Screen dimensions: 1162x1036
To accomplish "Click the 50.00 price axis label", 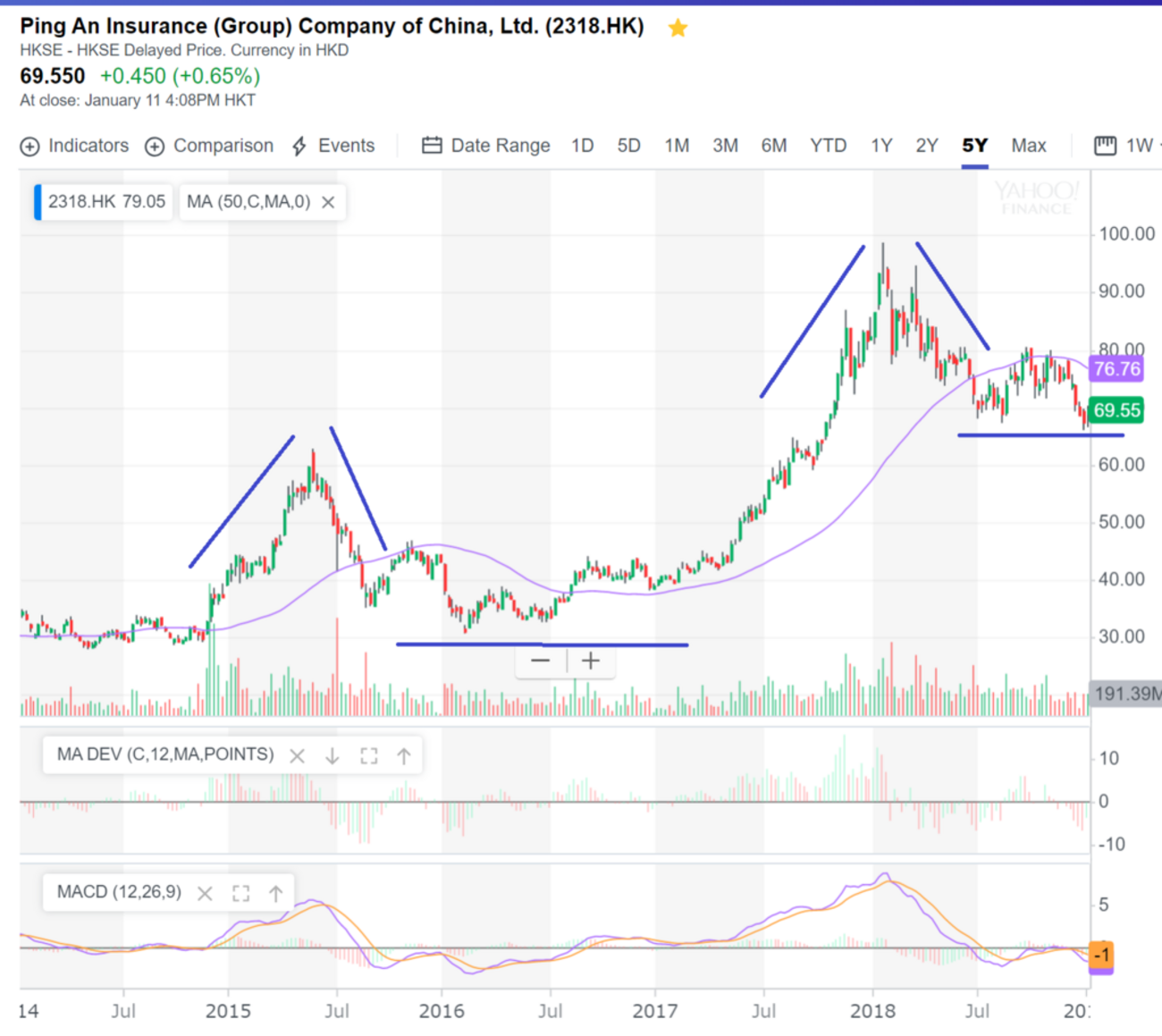I will 1122,522.
